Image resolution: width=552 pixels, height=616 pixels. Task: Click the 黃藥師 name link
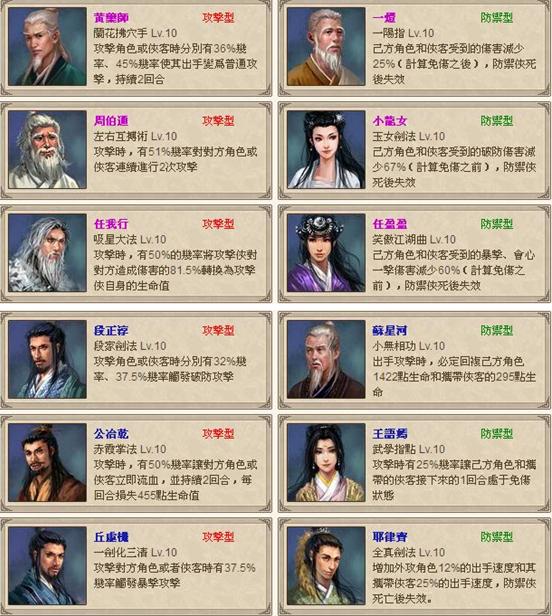click(111, 18)
